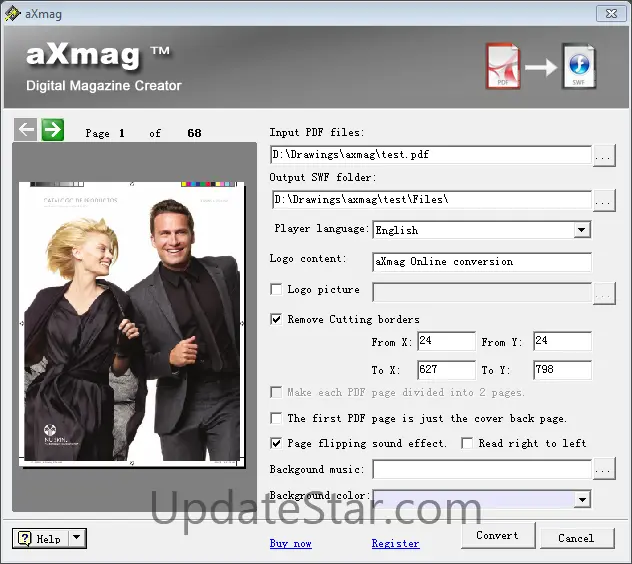
Task: Edit the Logo content text field
Action: pyautogui.click(x=482, y=262)
